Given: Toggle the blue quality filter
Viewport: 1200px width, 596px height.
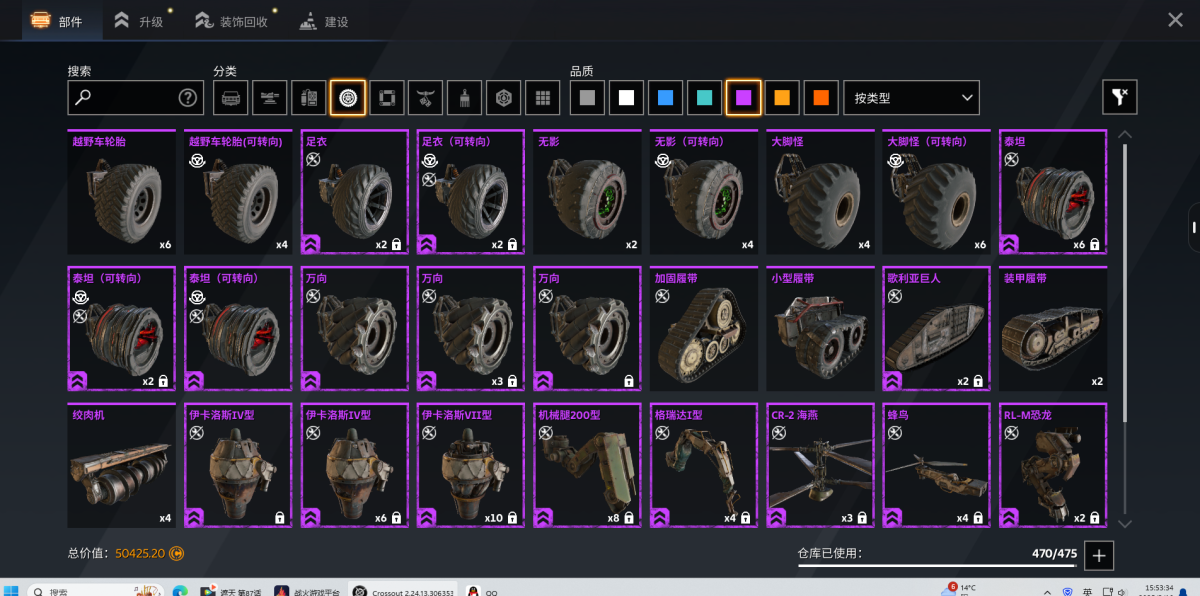Looking at the screenshot, I should click(x=665, y=98).
